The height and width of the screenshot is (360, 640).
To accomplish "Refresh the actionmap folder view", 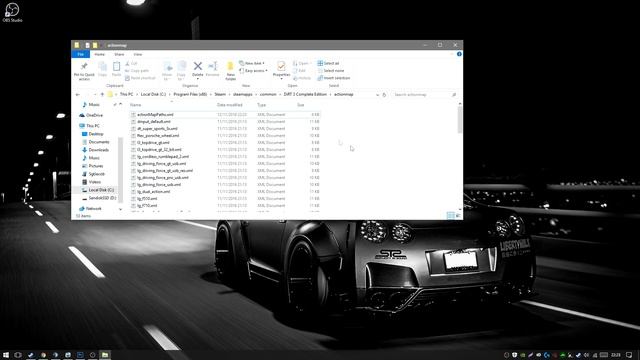I will pyautogui.click(x=384, y=94).
